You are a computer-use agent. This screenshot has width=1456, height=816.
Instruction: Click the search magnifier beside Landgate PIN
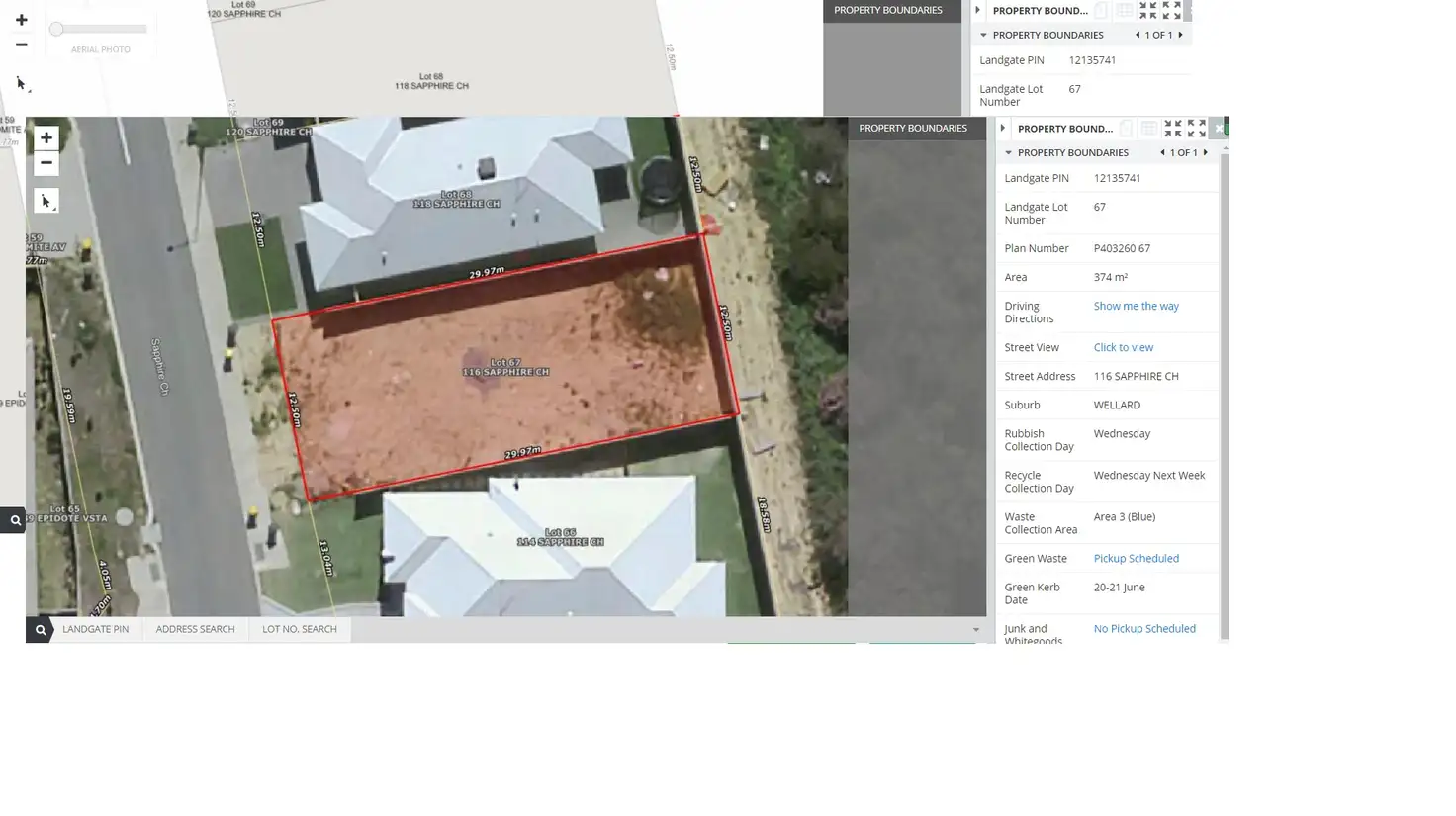(x=41, y=630)
